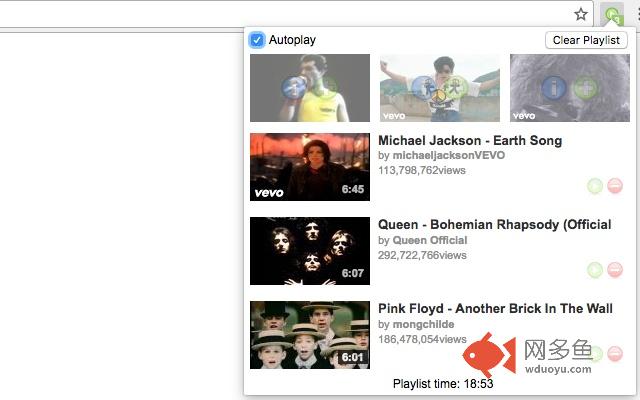Open title Pink Floyd - Another Brick In The Wall
The image size is (640, 400).
pos(495,309)
